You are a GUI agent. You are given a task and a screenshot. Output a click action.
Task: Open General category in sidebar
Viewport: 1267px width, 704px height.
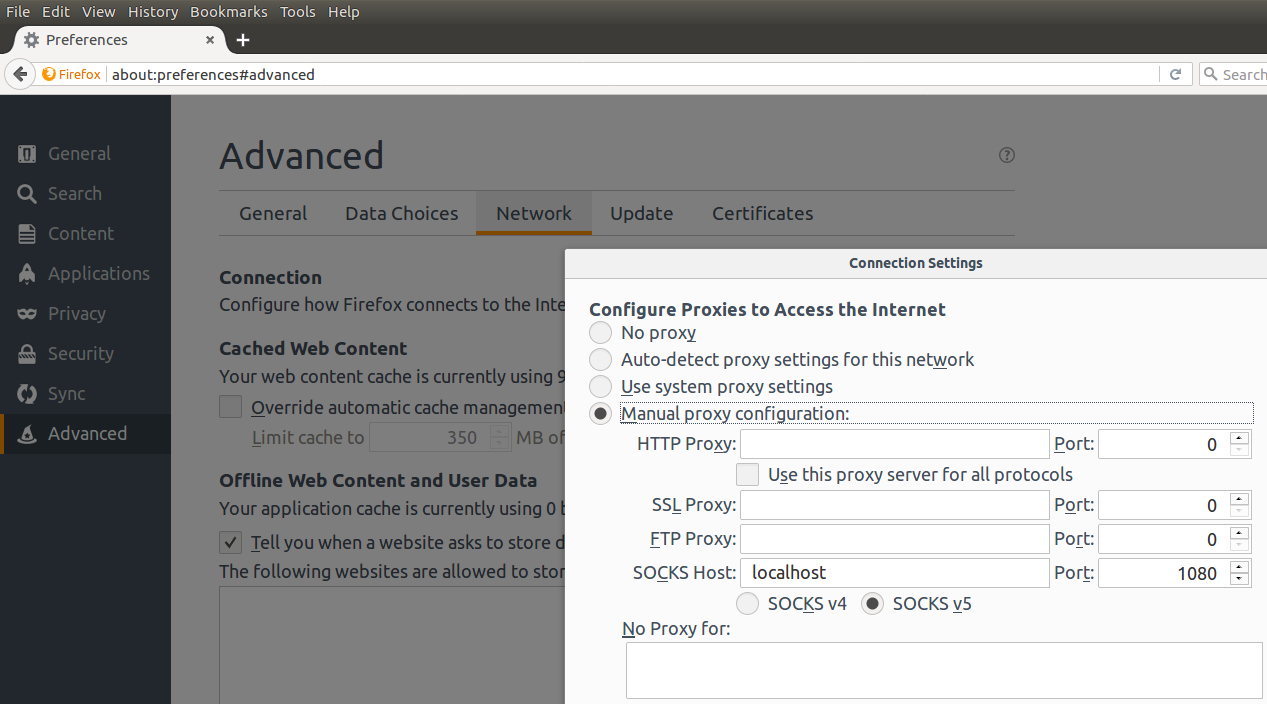pyautogui.click(x=79, y=154)
